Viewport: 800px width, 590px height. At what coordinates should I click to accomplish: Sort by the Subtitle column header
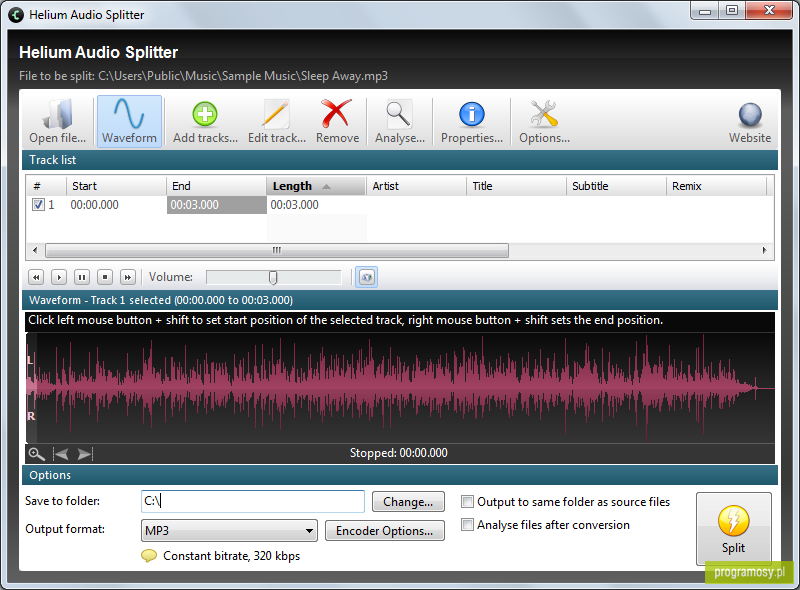tap(616, 186)
